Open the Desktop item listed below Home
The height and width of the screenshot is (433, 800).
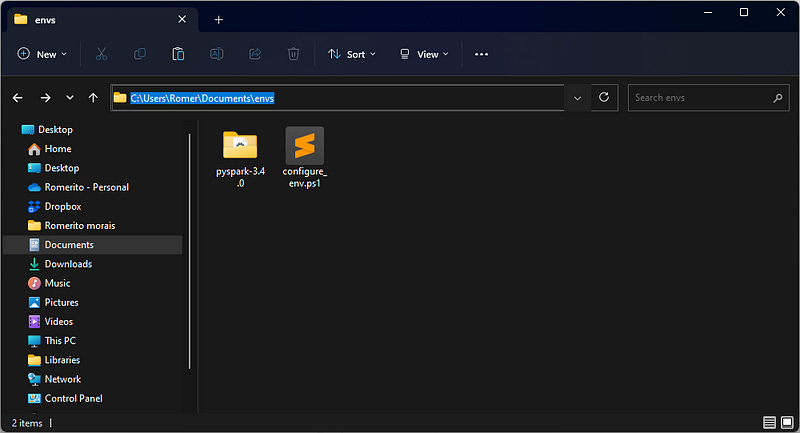point(54,168)
